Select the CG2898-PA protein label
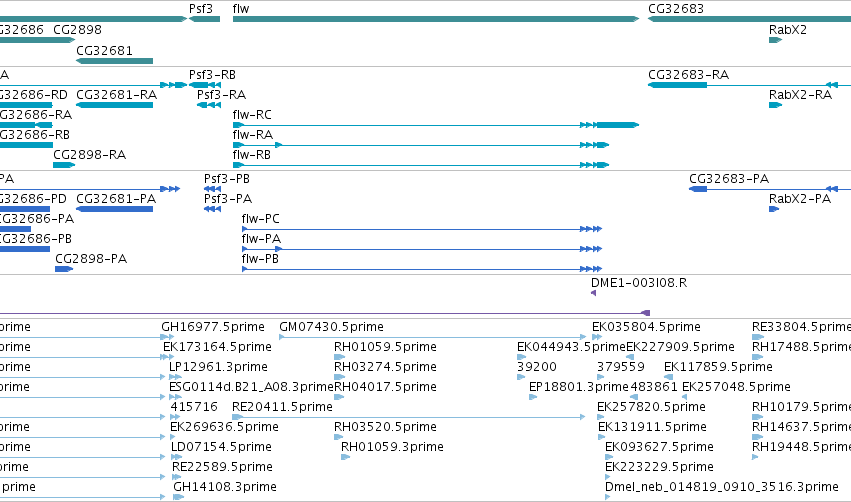The width and height of the screenshot is (851, 502). (x=91, y=259)
